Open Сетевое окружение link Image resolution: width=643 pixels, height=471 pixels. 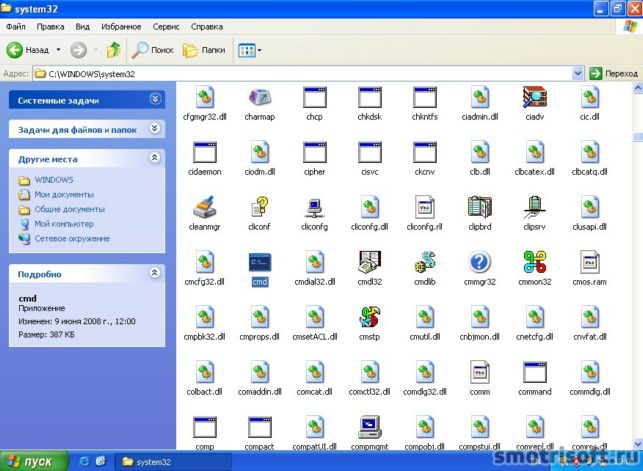(72, 239)
